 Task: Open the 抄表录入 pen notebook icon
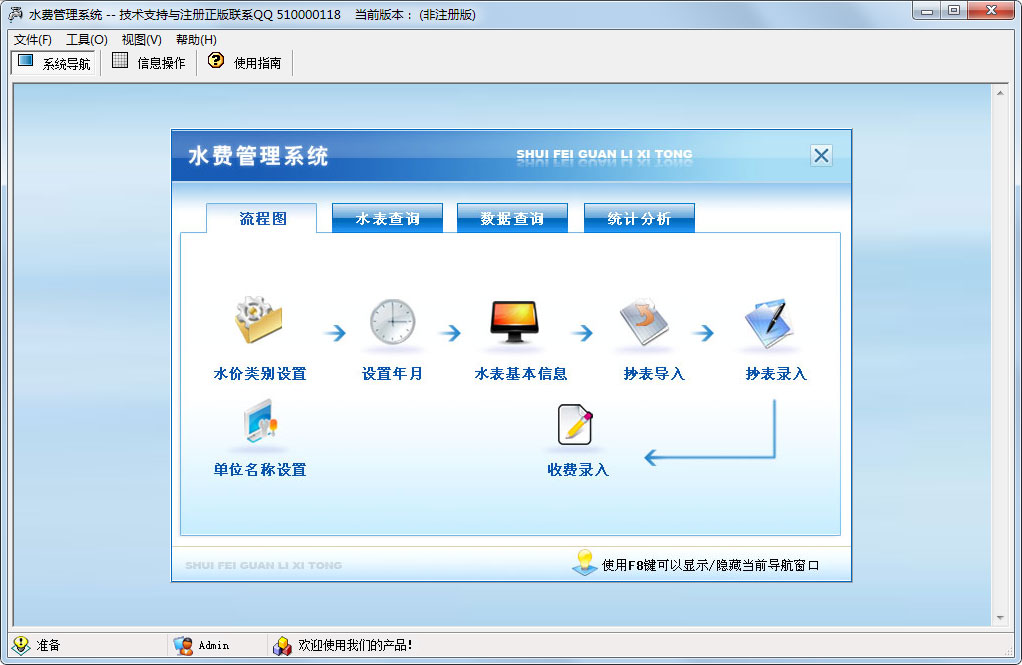point(768,323)
